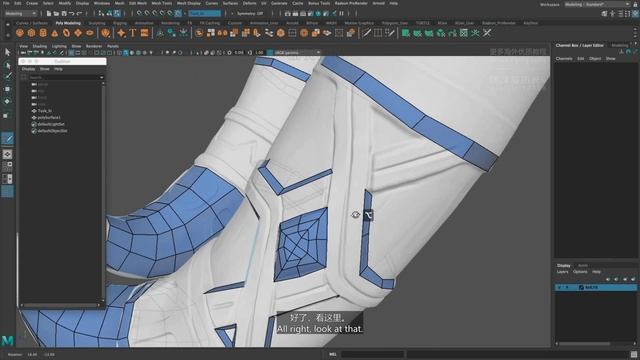Click the Insert Edge Loop shelf icon
The image size is (640, 360).
[x=378, y=33]
